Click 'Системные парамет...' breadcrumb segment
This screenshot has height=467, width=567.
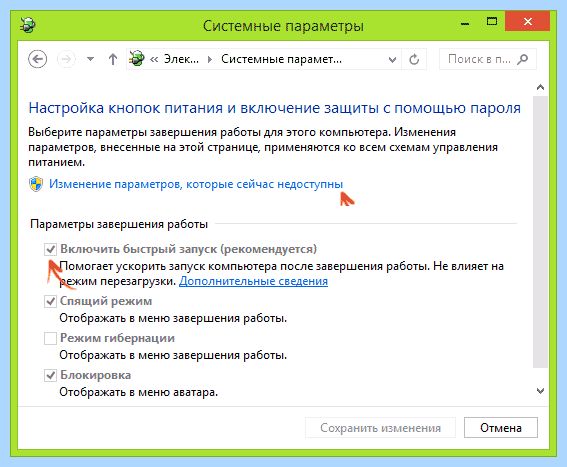tap(281, 59)
